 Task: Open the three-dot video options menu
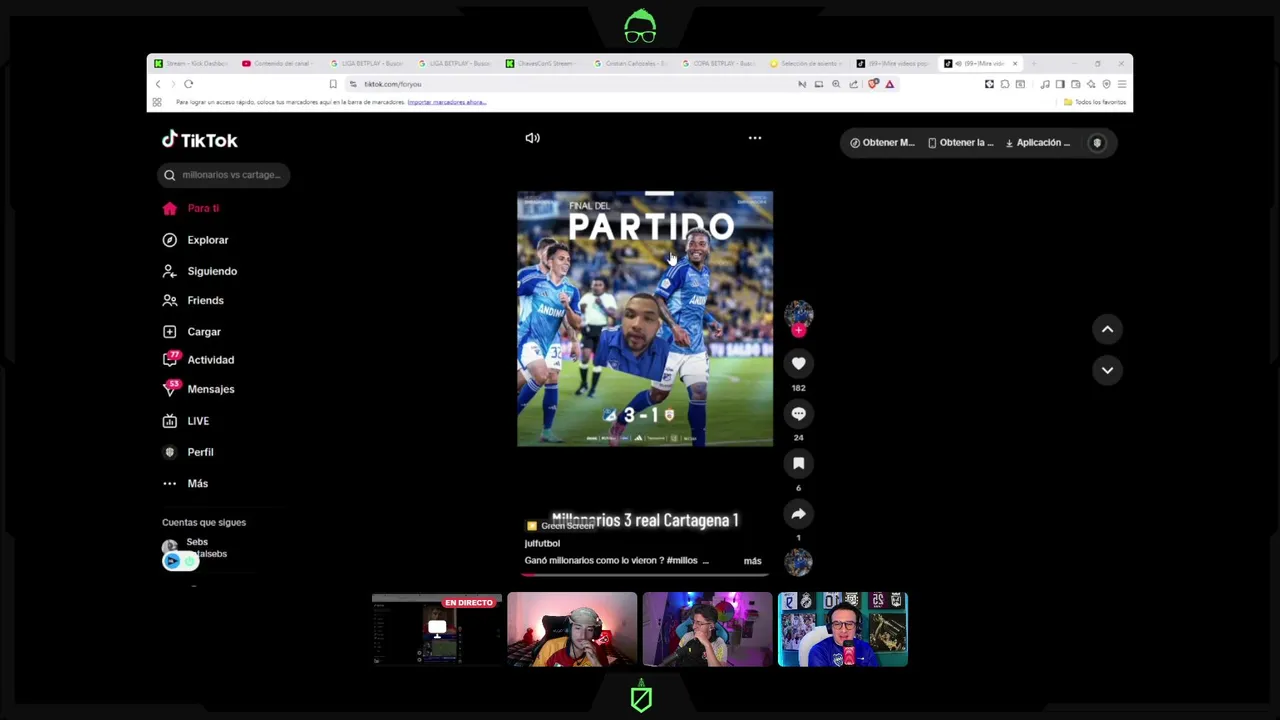755,138
